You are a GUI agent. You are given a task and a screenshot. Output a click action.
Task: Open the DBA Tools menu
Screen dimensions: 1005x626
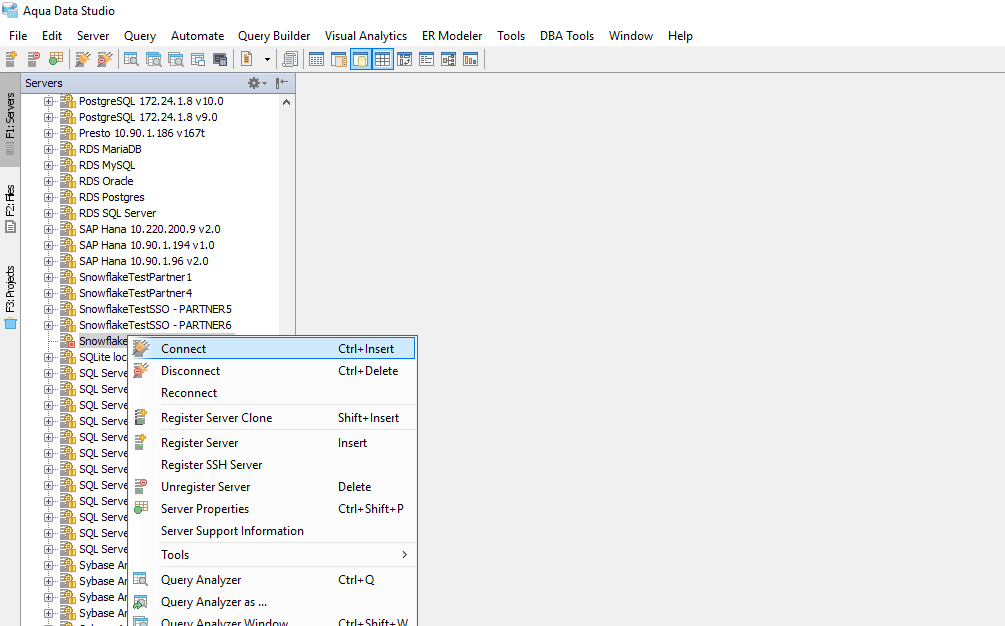567,36
